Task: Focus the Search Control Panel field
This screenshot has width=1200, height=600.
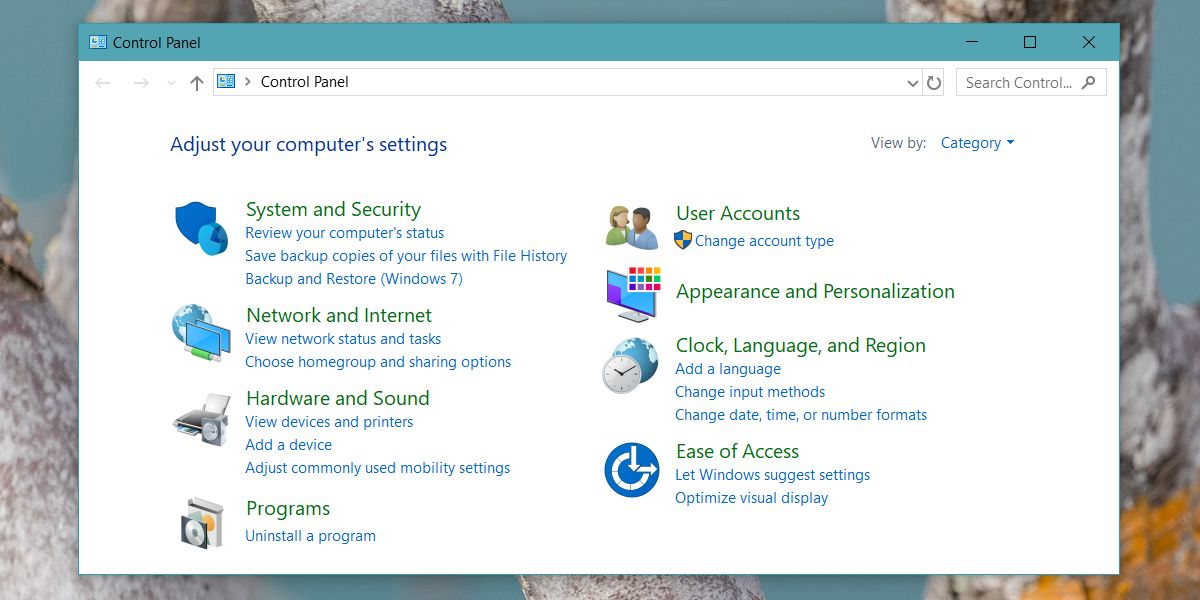Action: coord(1031,83)
